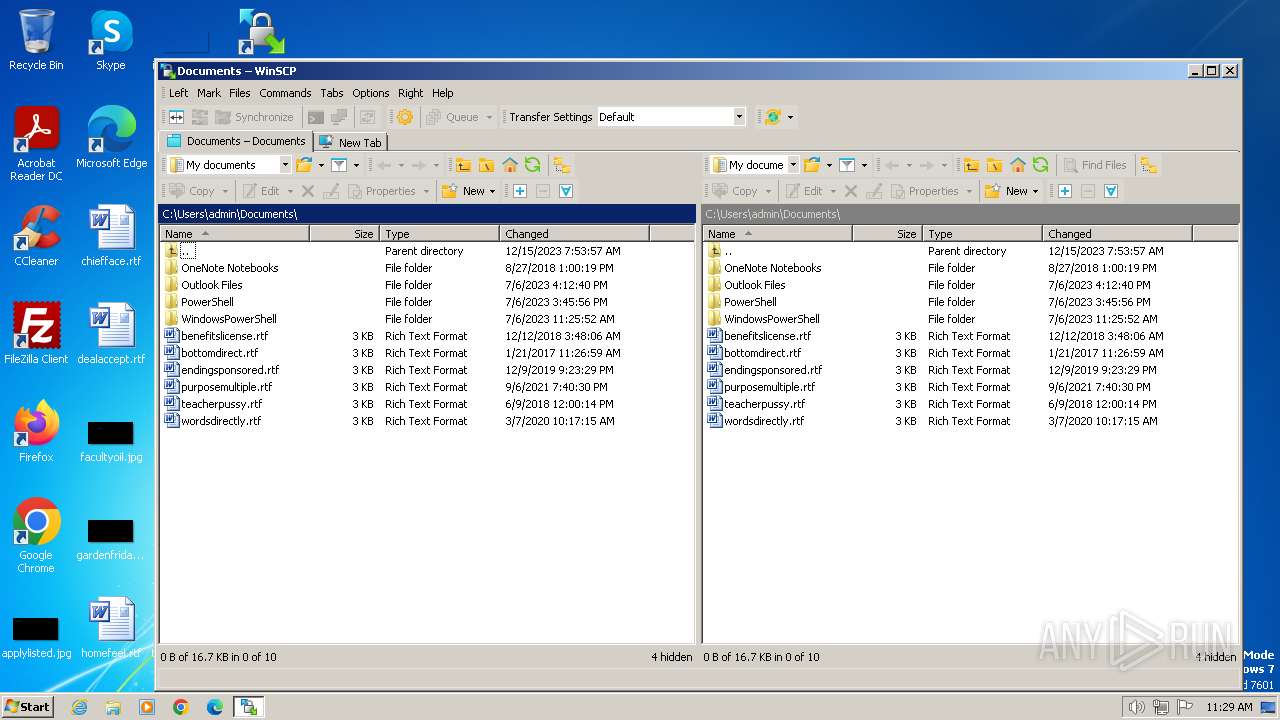1280x720 pixels.
Task: Expand the New dropdown arrow in right panel
Action: click(1035, 191)
